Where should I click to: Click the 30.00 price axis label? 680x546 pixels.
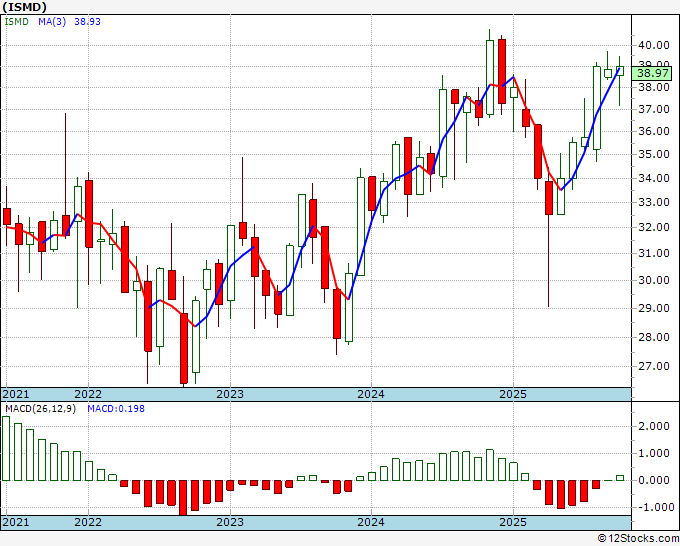(654, 280)
